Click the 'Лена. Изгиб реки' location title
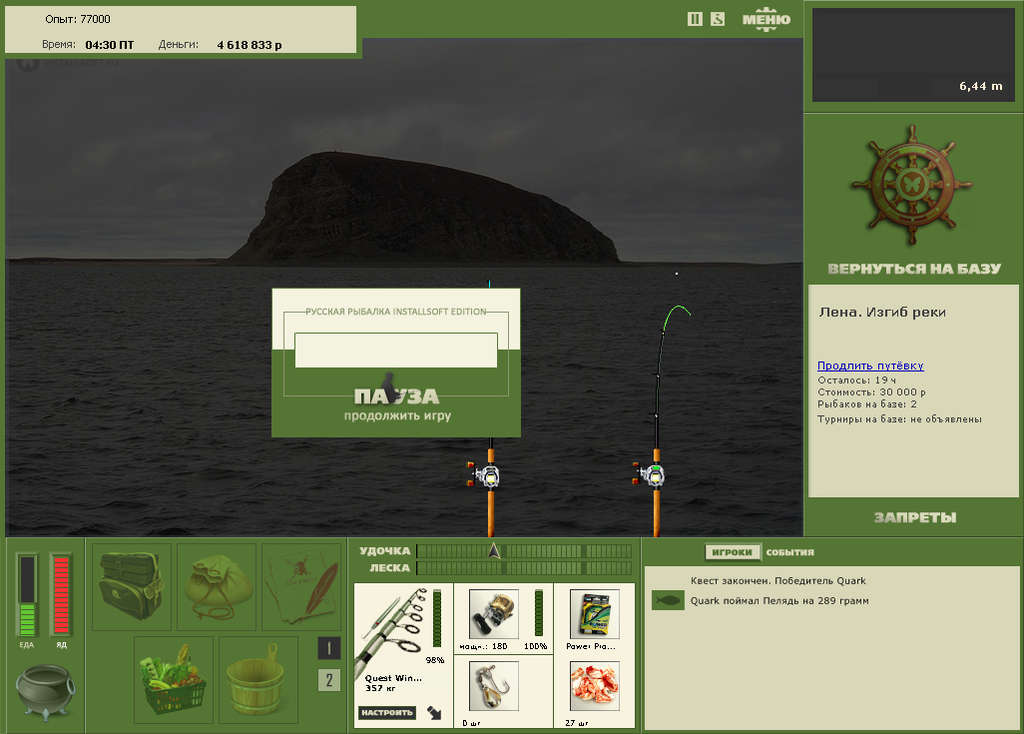The image size is (1024, 734). pyautogui.click(x=882, y=312)
